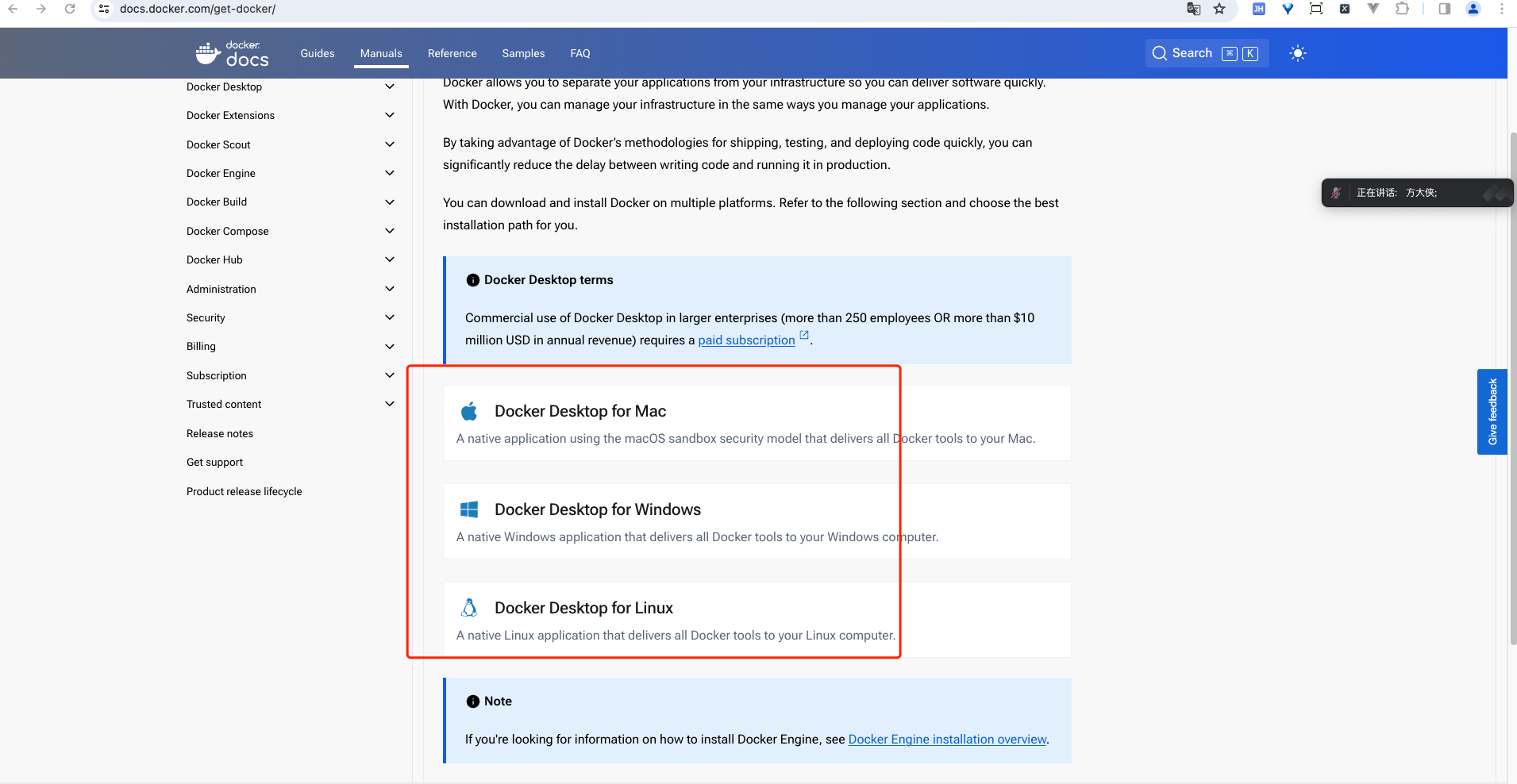The image size is (1517, 784).
Task: Open Docker Desktop in sidebar
Action: pos(224,86)
